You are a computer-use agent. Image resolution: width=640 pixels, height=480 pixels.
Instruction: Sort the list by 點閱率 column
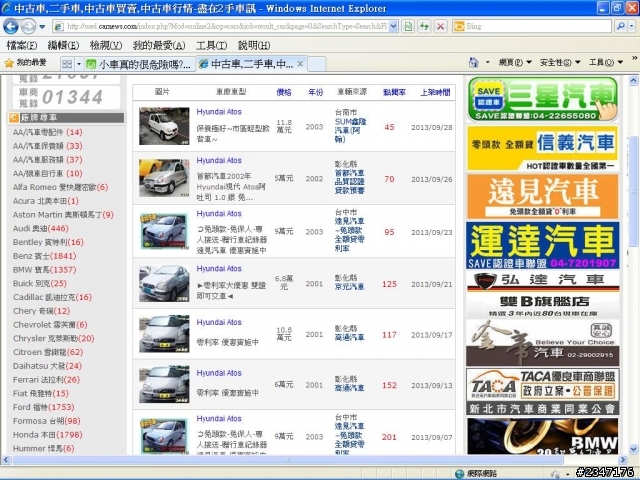coord(394,92)
